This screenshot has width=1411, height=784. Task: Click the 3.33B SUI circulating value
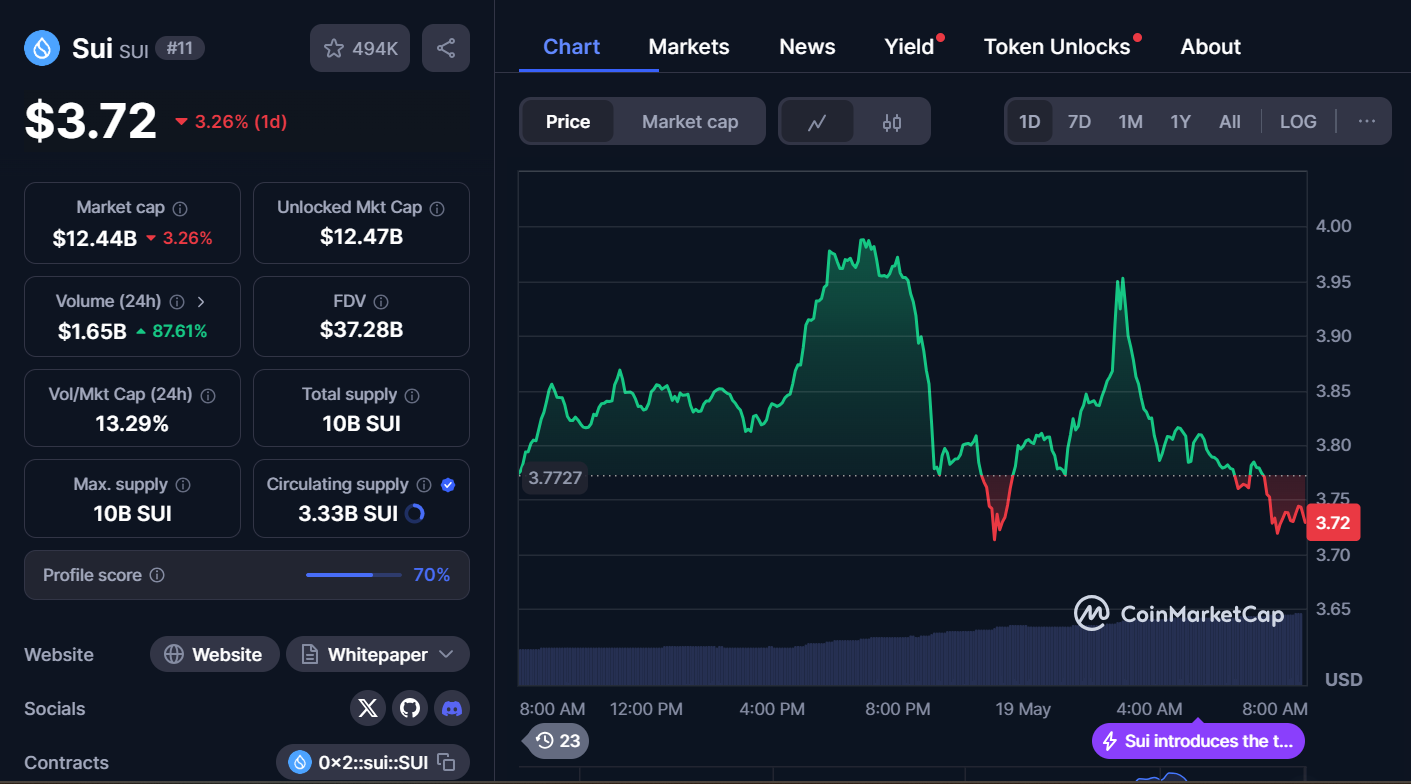pos(348,514)
